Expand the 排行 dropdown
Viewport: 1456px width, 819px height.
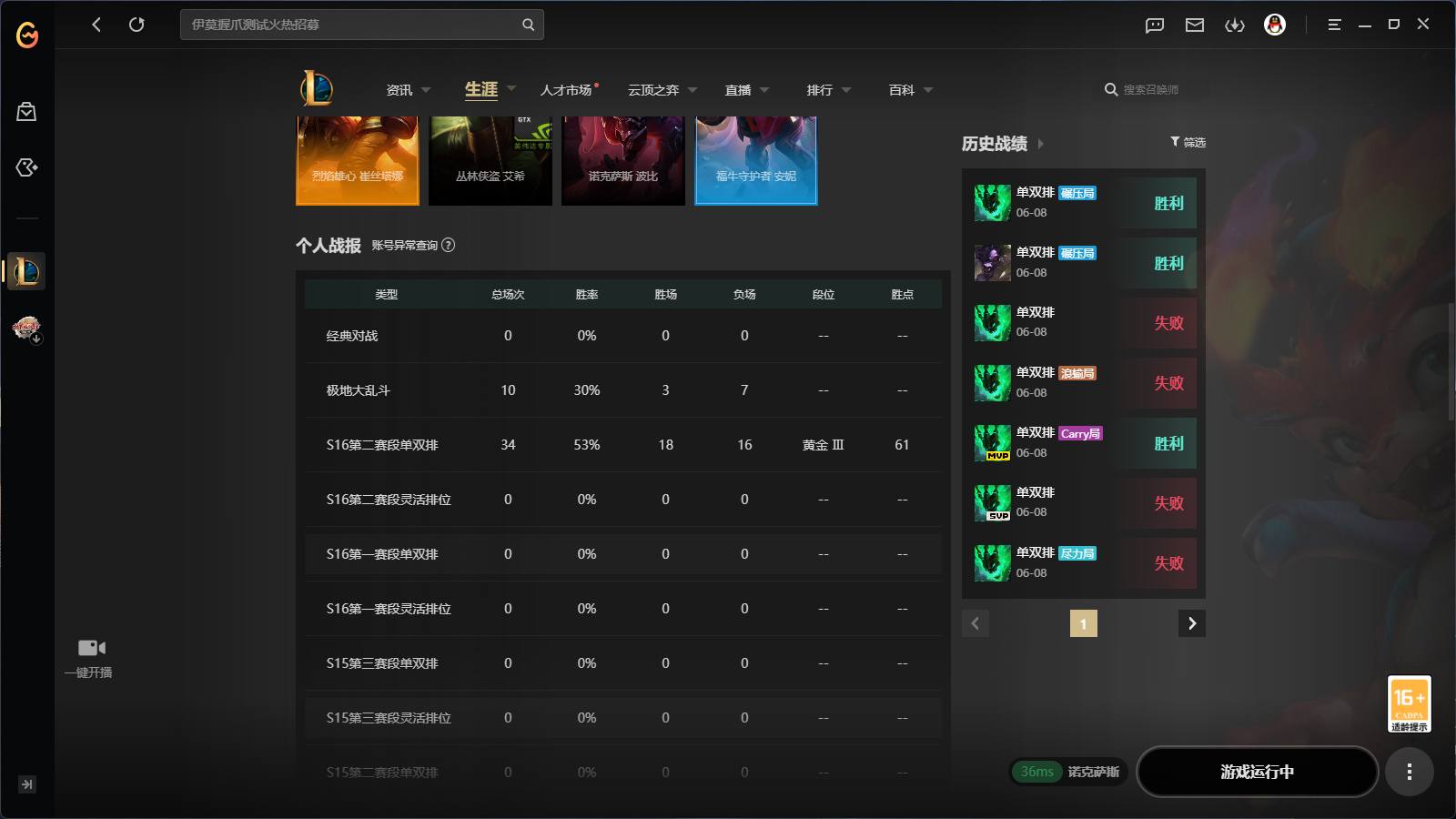846,90
